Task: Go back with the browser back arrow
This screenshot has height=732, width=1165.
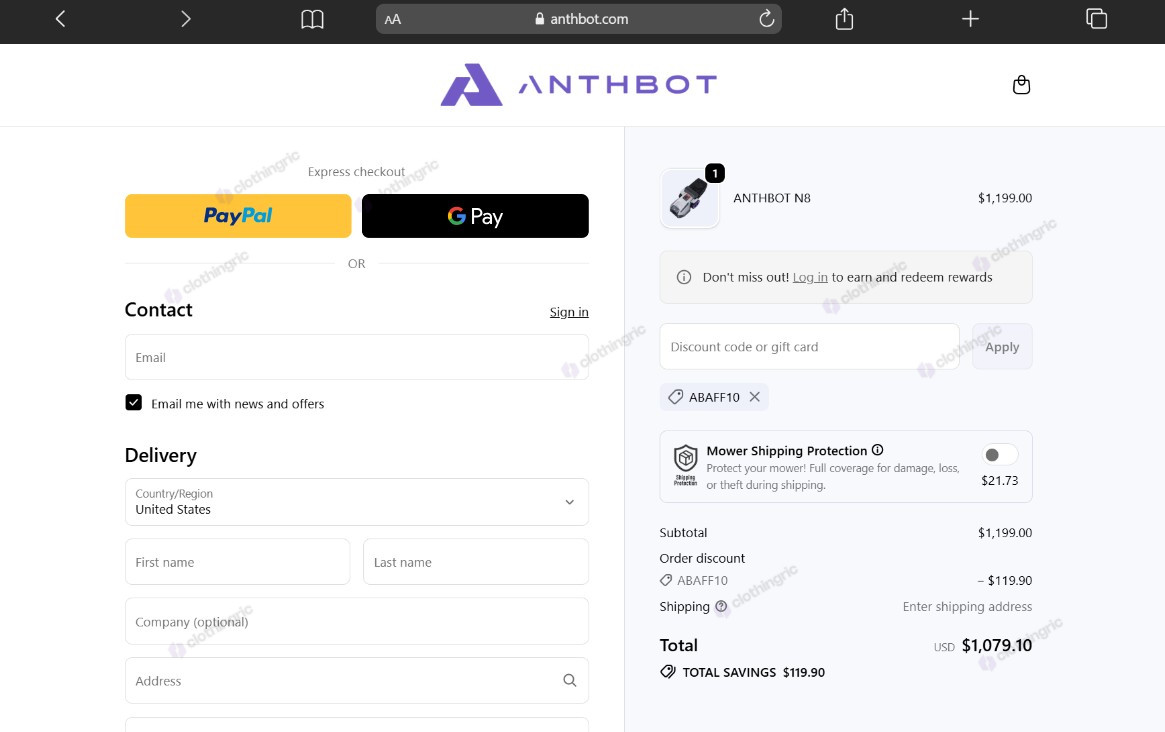Action: click(61, 19)
